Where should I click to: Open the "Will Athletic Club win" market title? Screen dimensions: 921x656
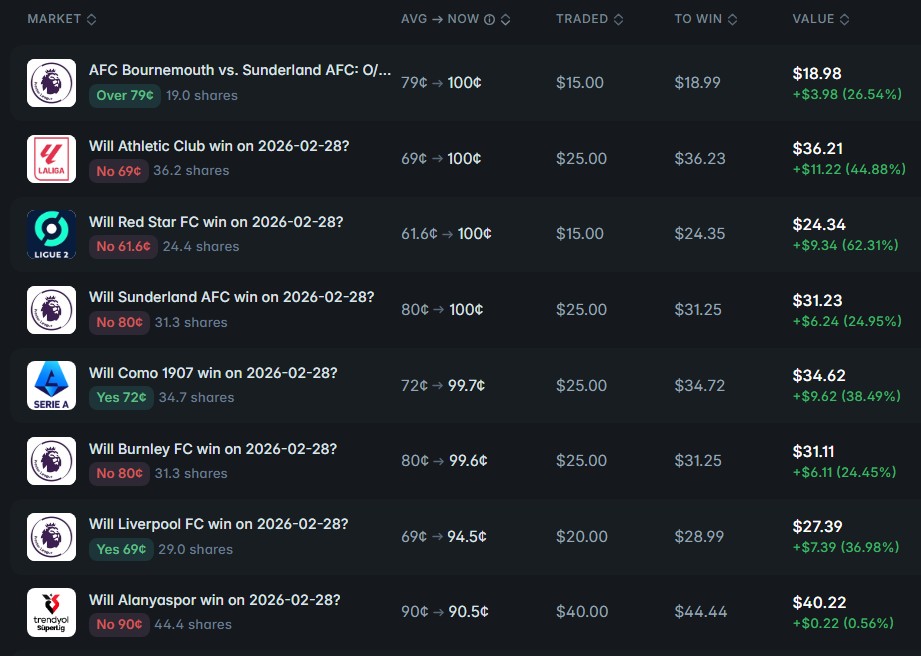tap(219, 146)
